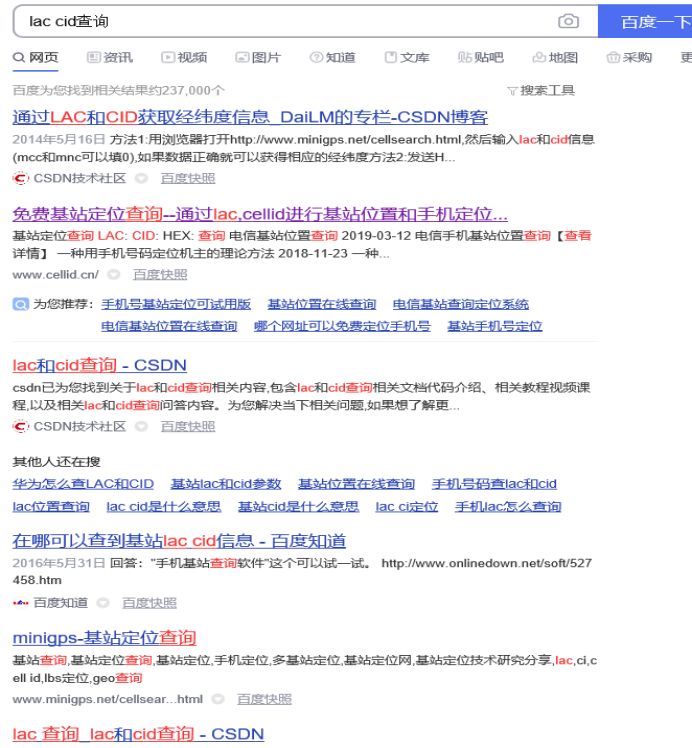
Task: Expand dropdown arrow next to first CSDN技术社区
Action: (x=141, y=178)
